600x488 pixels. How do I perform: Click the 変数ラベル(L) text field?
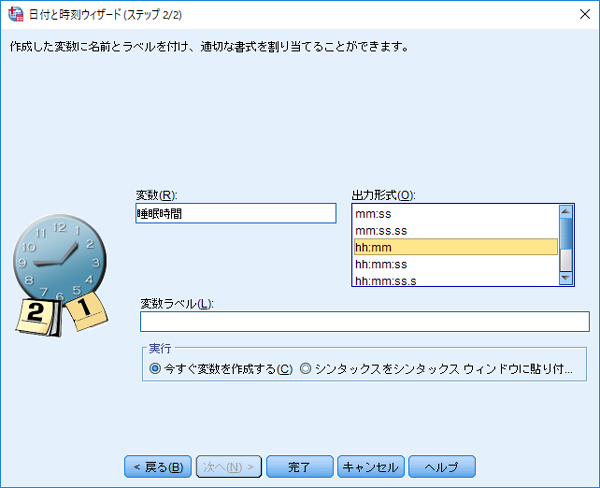pyautogui.click(x=364, y=321)
